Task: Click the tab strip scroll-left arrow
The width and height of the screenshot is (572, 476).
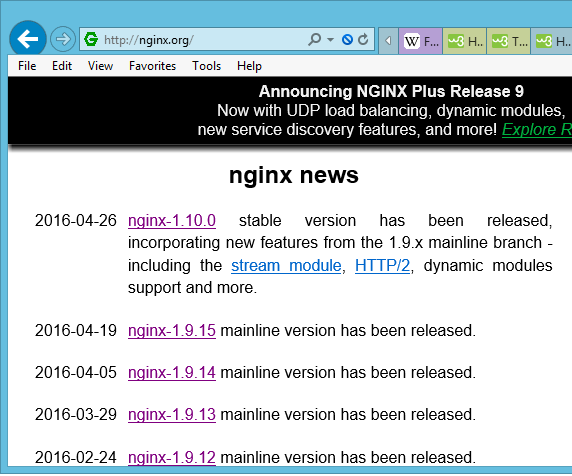Action: point(389,40)
